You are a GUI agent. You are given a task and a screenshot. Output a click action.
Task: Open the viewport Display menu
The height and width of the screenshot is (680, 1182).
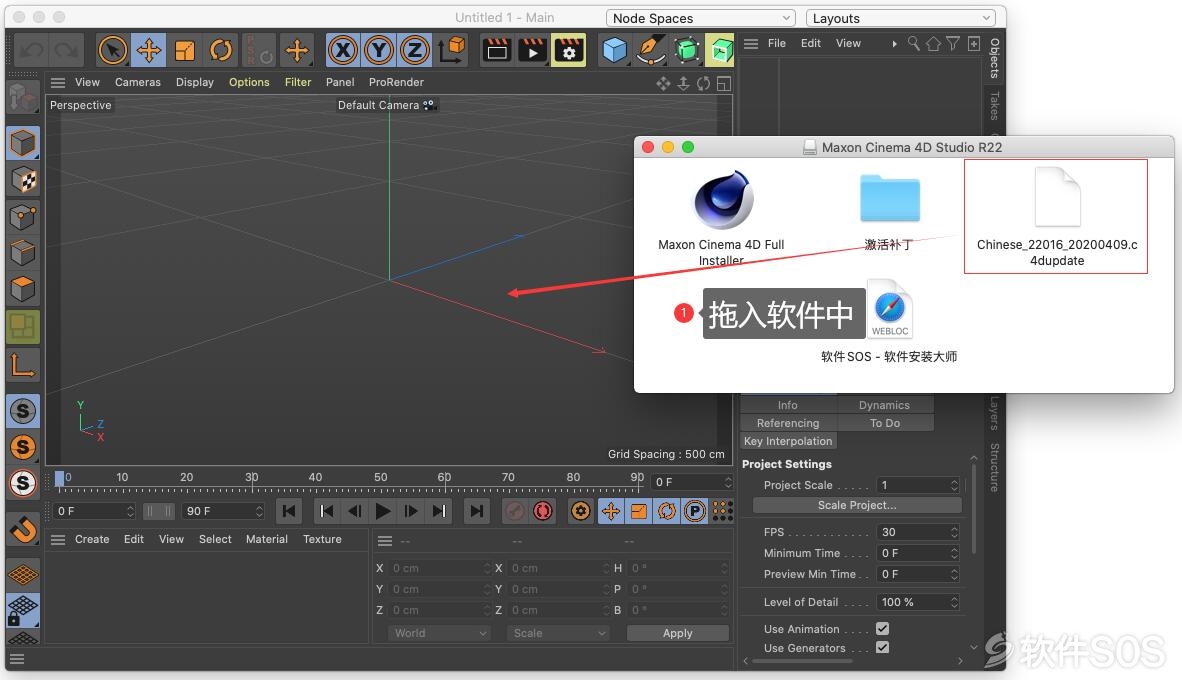click(x=194, y=82)
